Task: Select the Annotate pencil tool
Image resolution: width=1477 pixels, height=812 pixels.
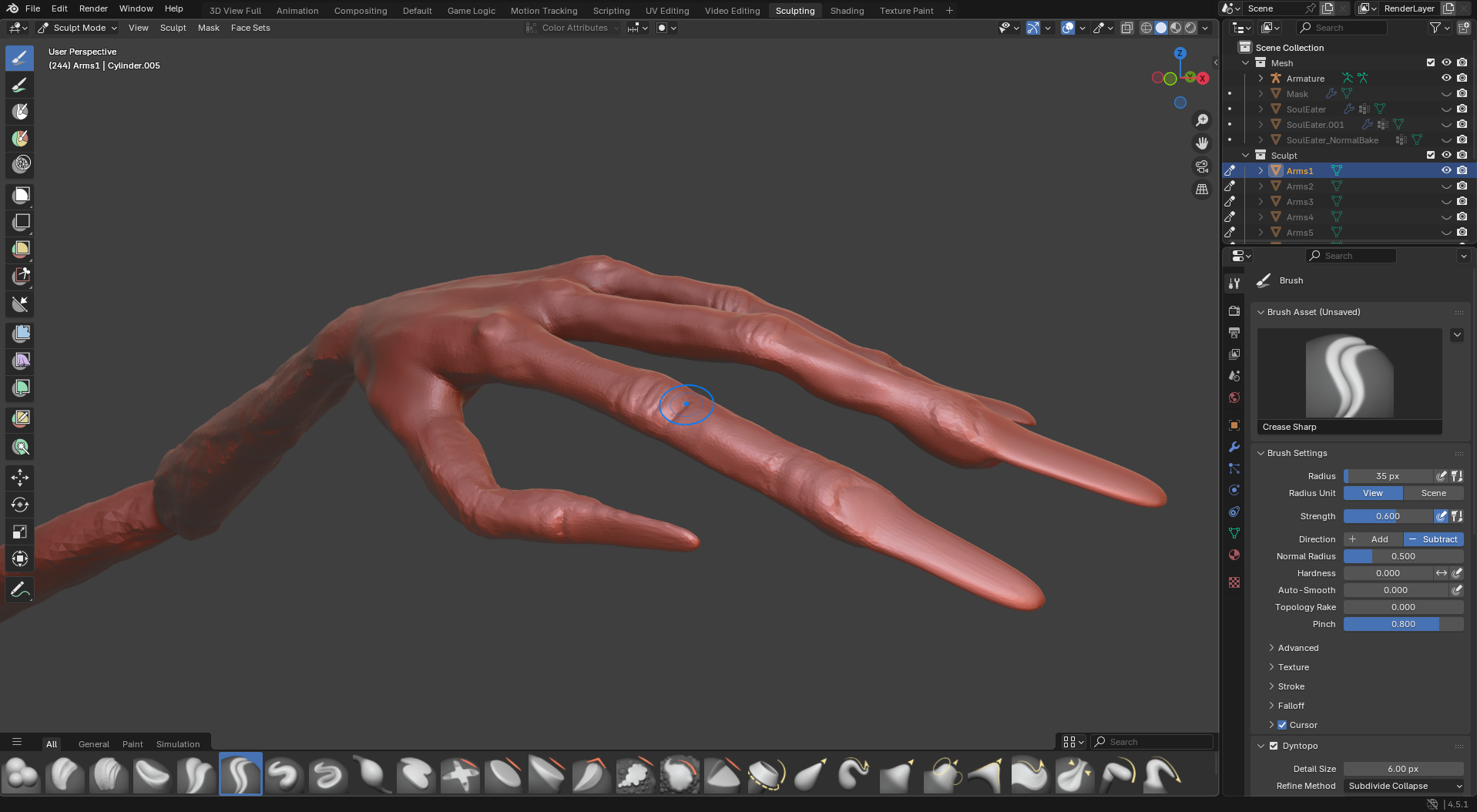Action: 20,590
